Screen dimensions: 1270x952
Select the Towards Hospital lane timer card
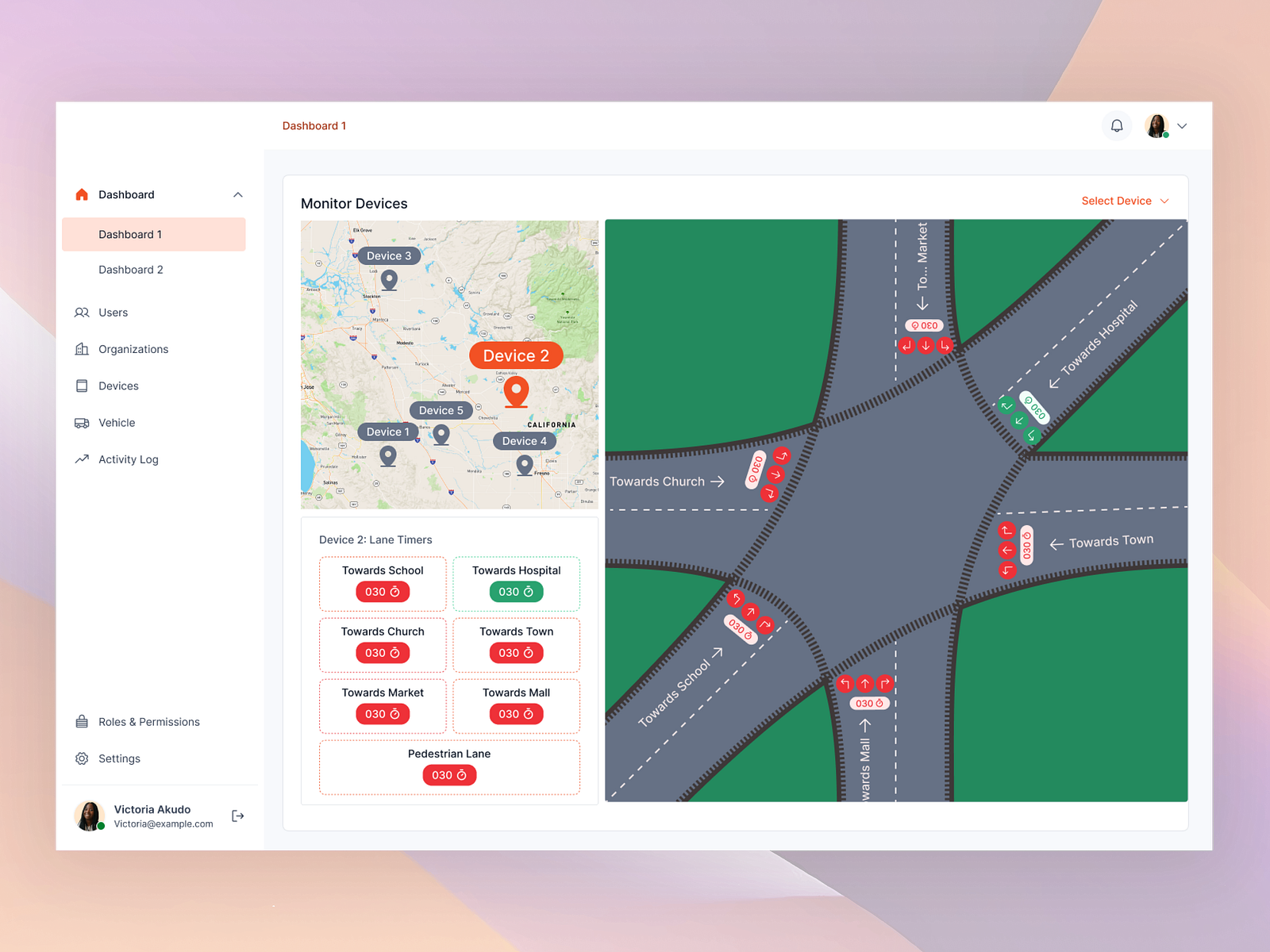(516, 584)
